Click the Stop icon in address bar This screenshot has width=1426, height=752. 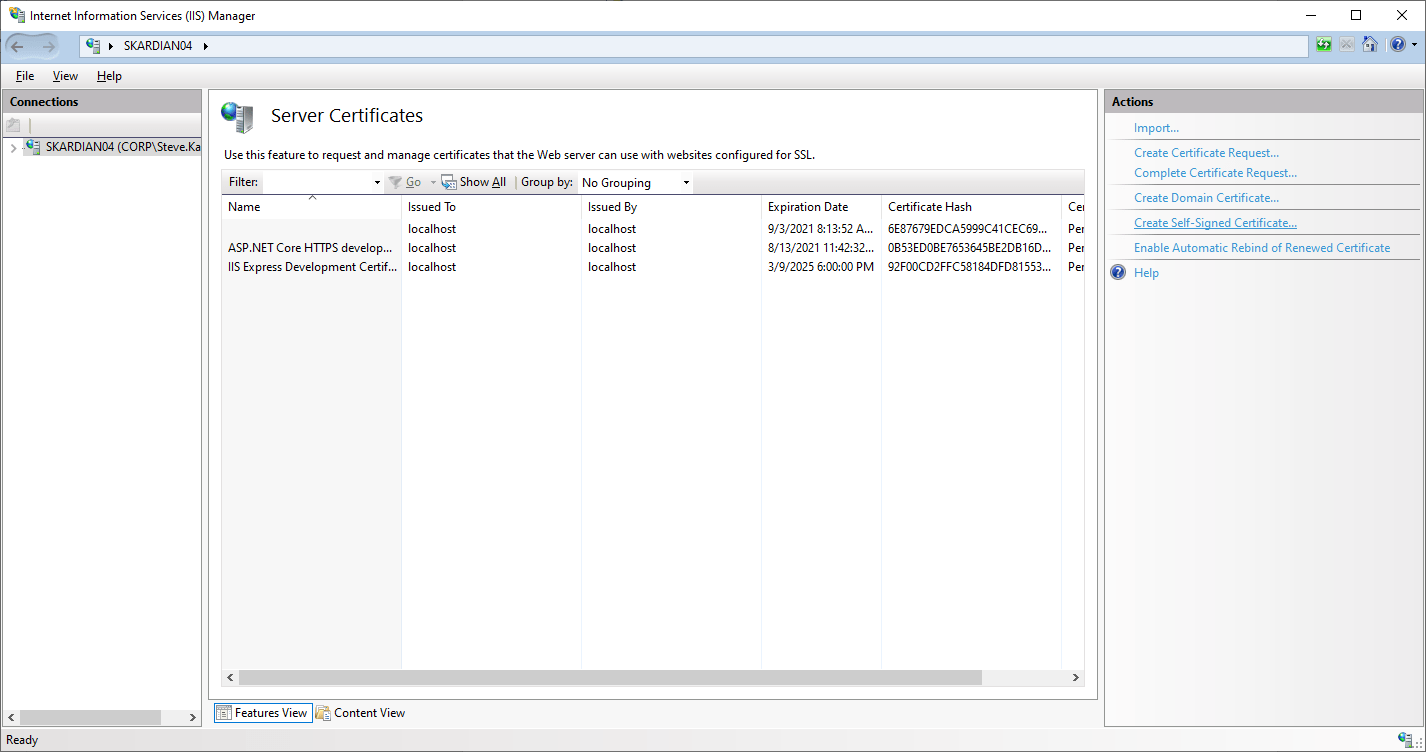point(1347,45)
